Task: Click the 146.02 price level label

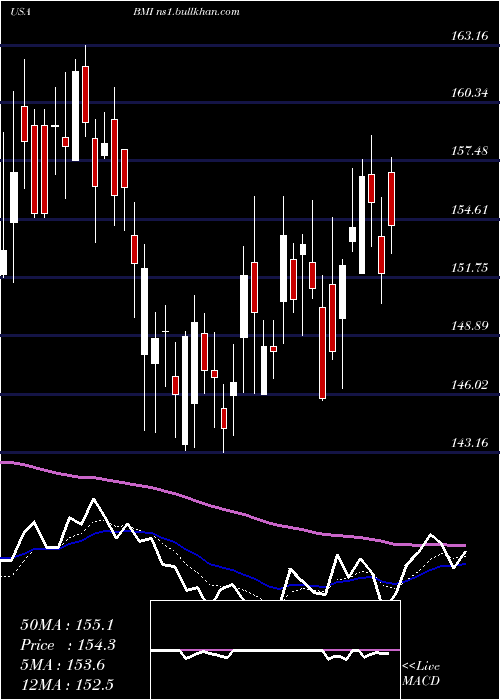Action: coord(470,384)
